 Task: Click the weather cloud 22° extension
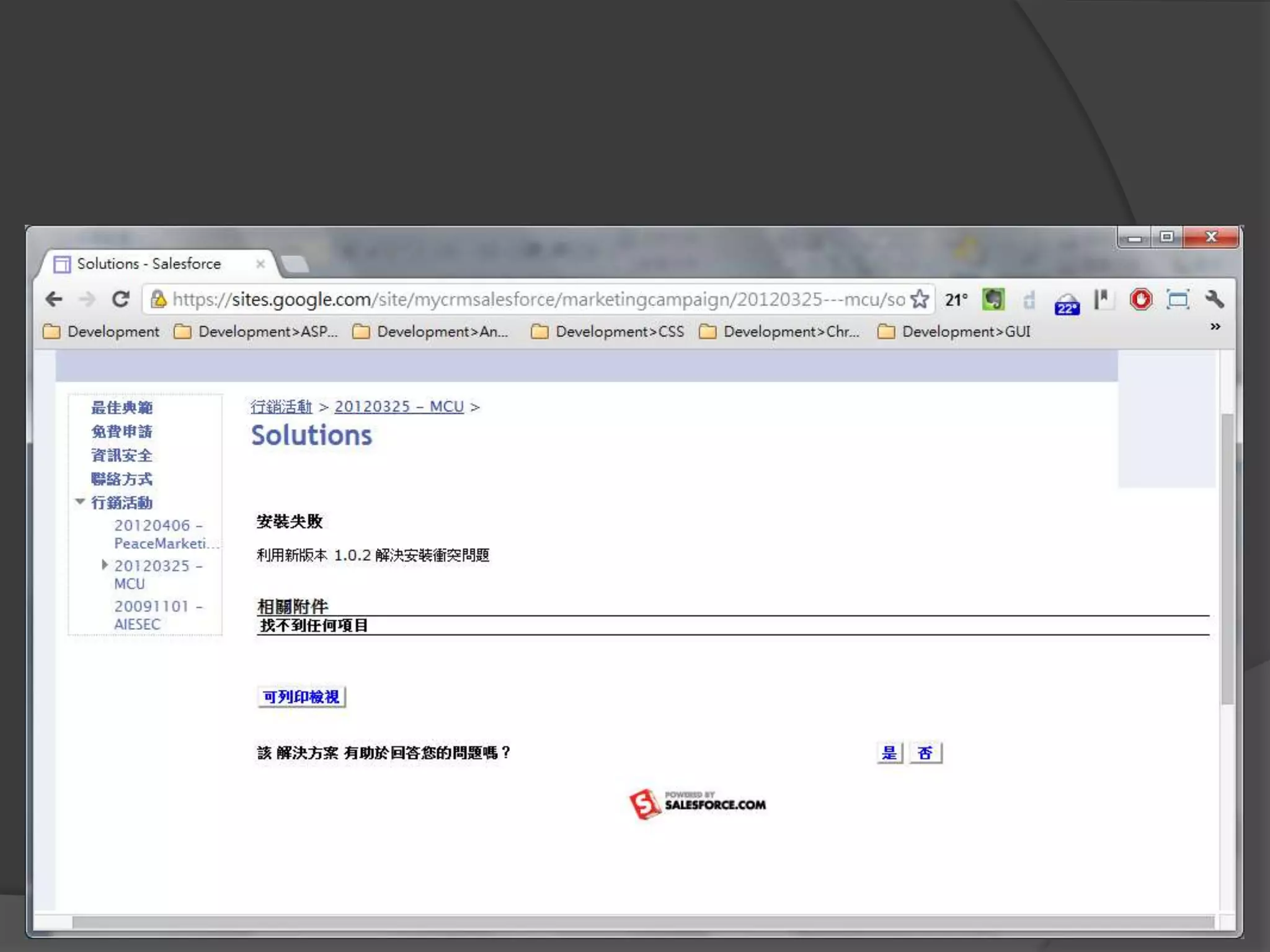[1067, 304]
